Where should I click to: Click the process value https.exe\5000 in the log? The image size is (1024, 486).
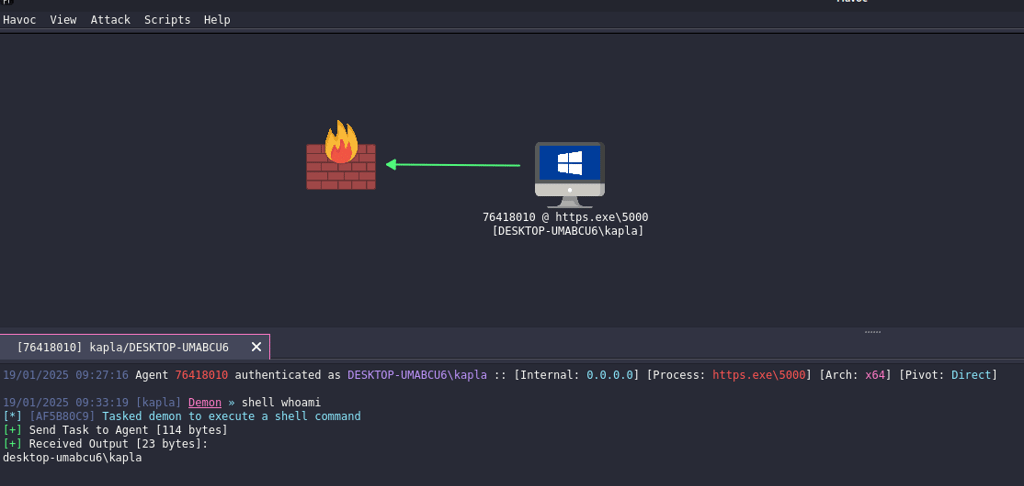click(758, 375)
